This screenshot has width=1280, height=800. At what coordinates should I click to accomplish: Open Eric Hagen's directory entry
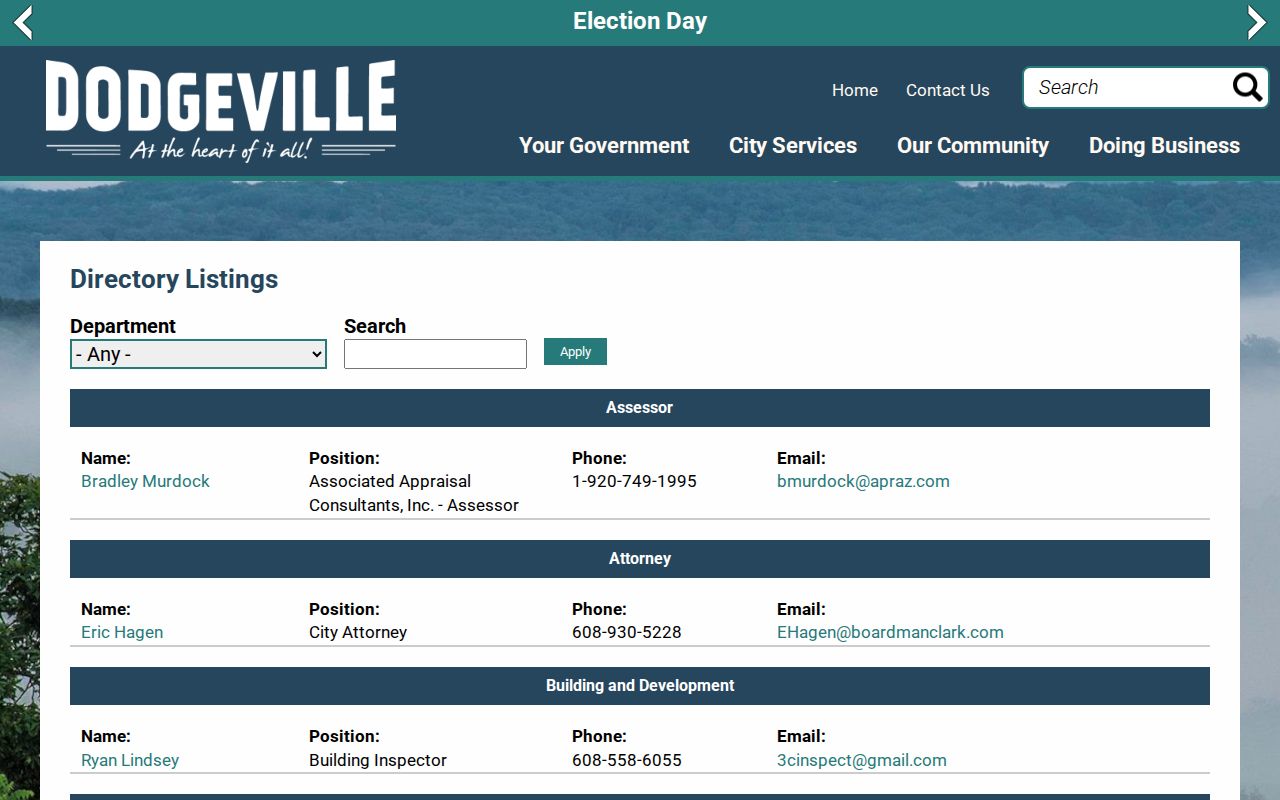122,632
